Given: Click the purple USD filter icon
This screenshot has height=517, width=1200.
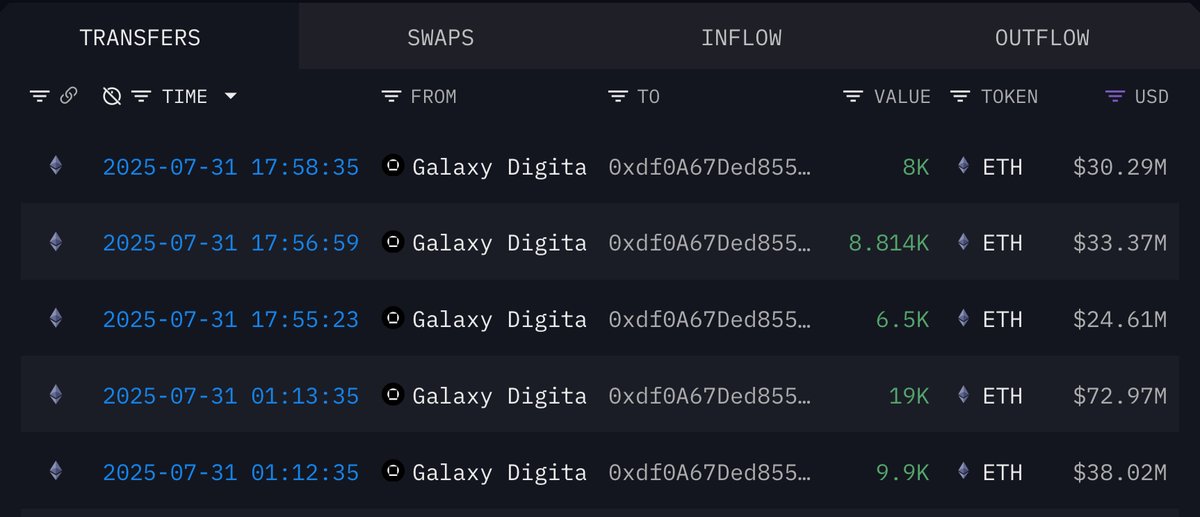Looking at the screenshot, I should [x=1115, y=96].
